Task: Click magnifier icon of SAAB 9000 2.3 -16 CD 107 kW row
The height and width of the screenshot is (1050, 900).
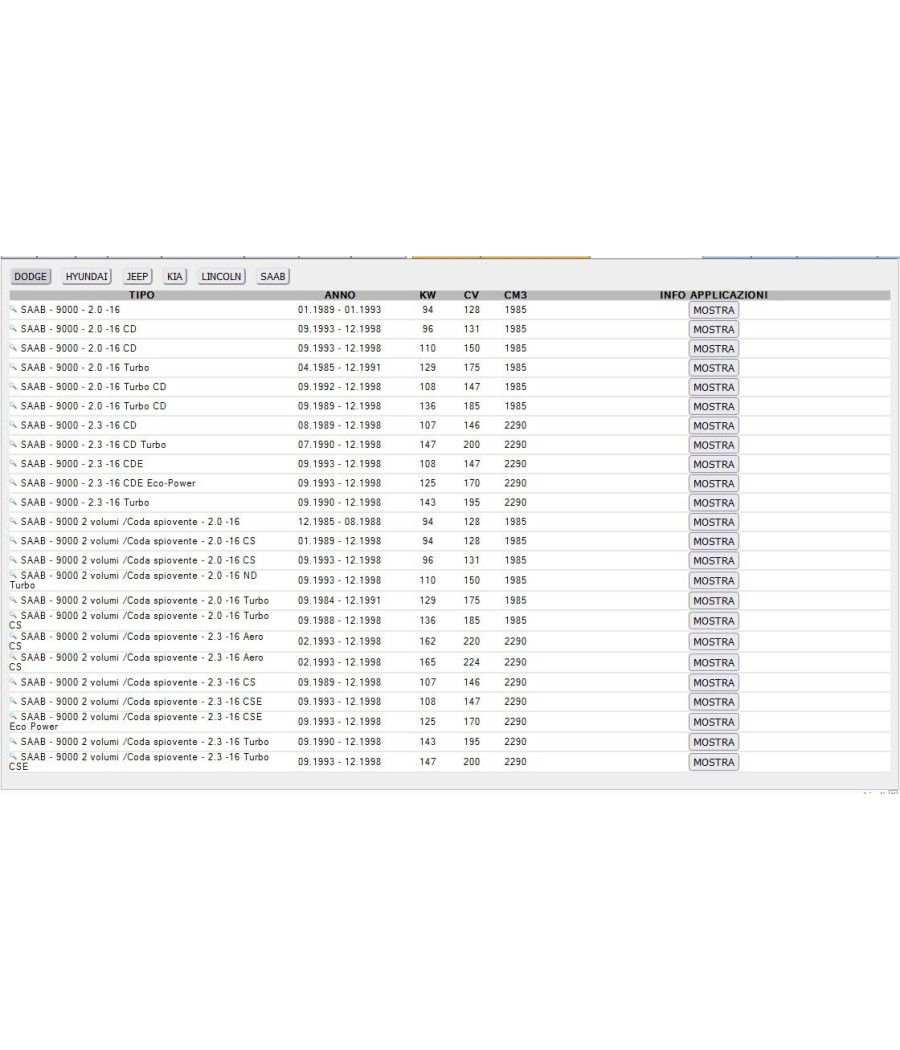Action: (13, 425)
